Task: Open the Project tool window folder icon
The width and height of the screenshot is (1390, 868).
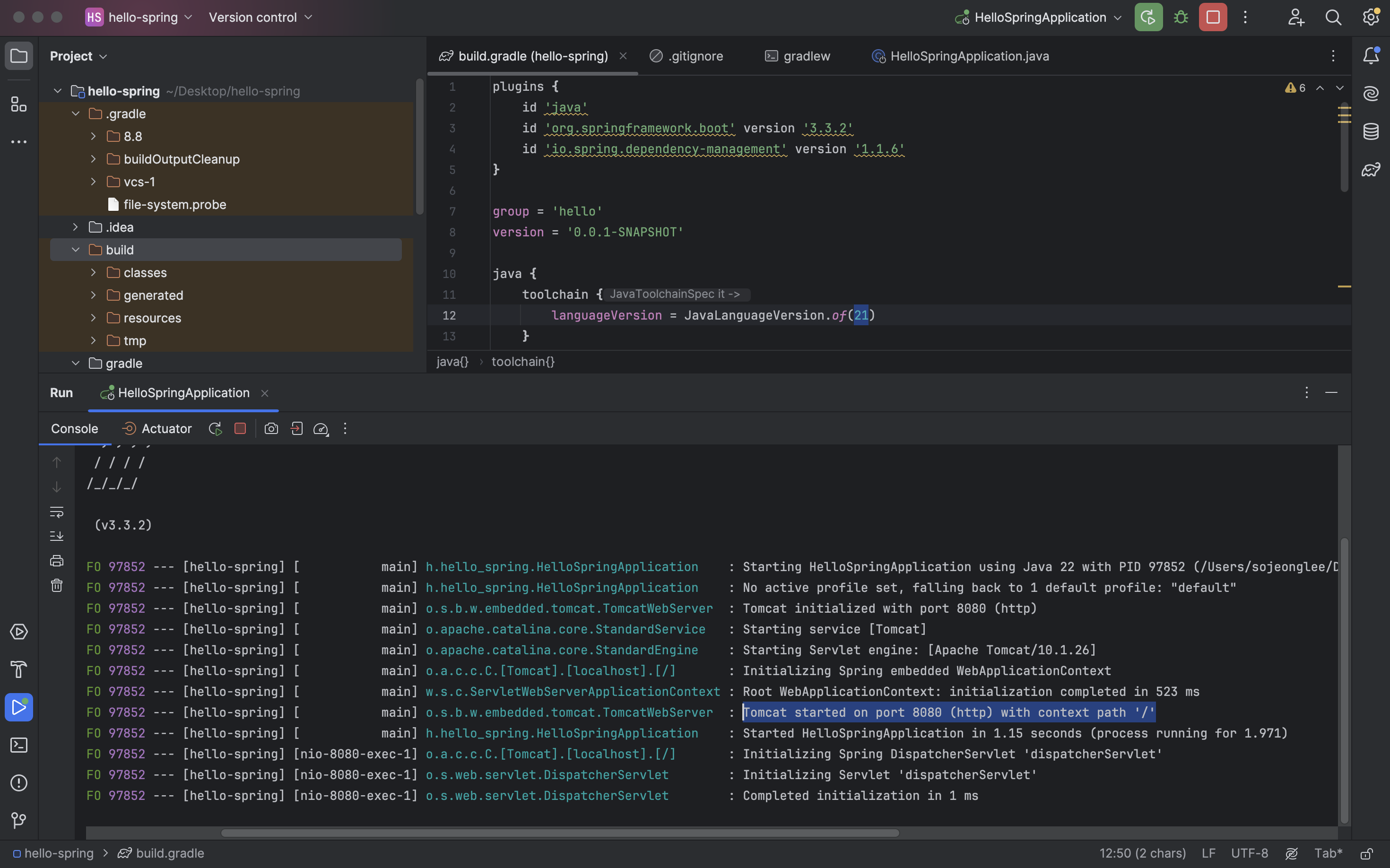Action: point(19,56)
